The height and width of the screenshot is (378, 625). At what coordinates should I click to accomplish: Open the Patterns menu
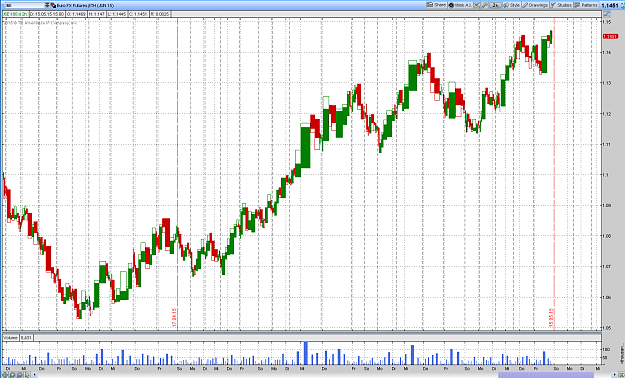586,5
